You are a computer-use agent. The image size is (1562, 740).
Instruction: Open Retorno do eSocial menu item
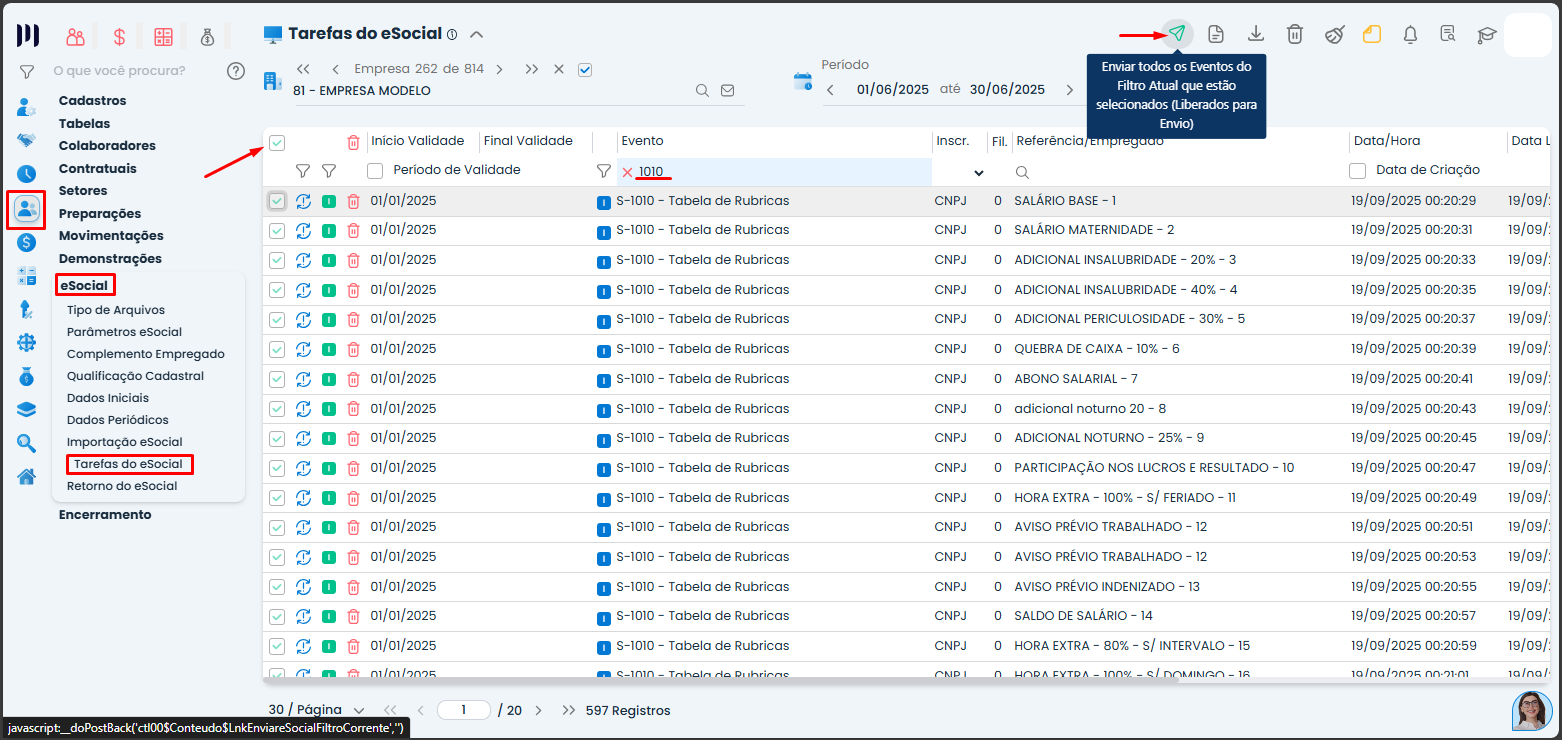point(122,486)
